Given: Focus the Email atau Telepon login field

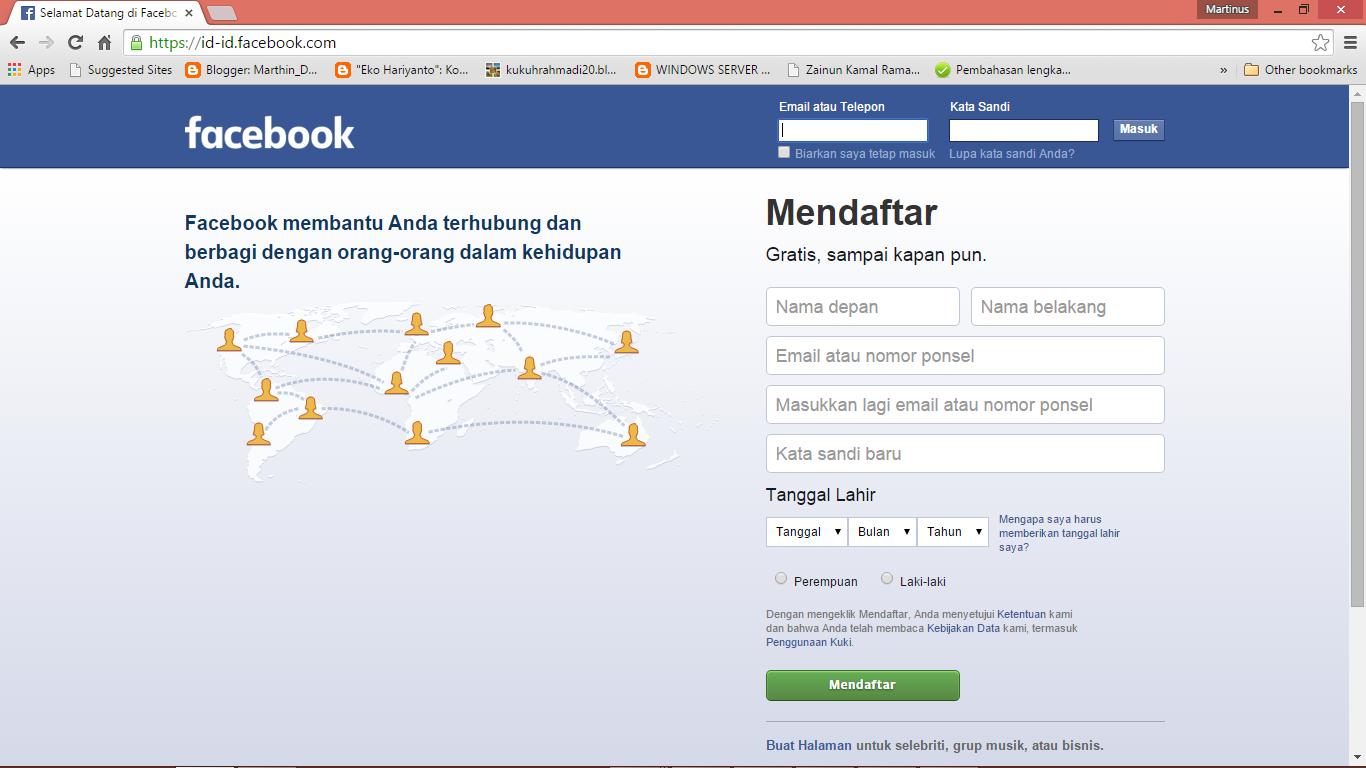Looking at the screenshot, I should point(853,130).
